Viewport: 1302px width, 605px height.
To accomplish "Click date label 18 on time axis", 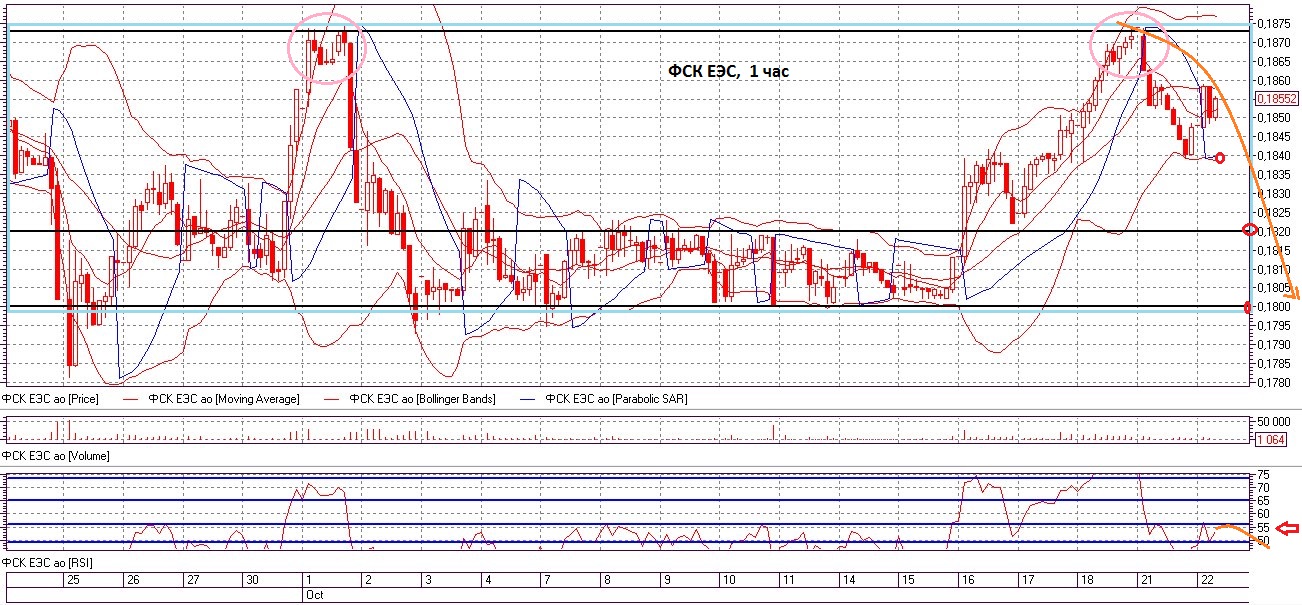I will pyautogui.click(x=1088, y=580).
